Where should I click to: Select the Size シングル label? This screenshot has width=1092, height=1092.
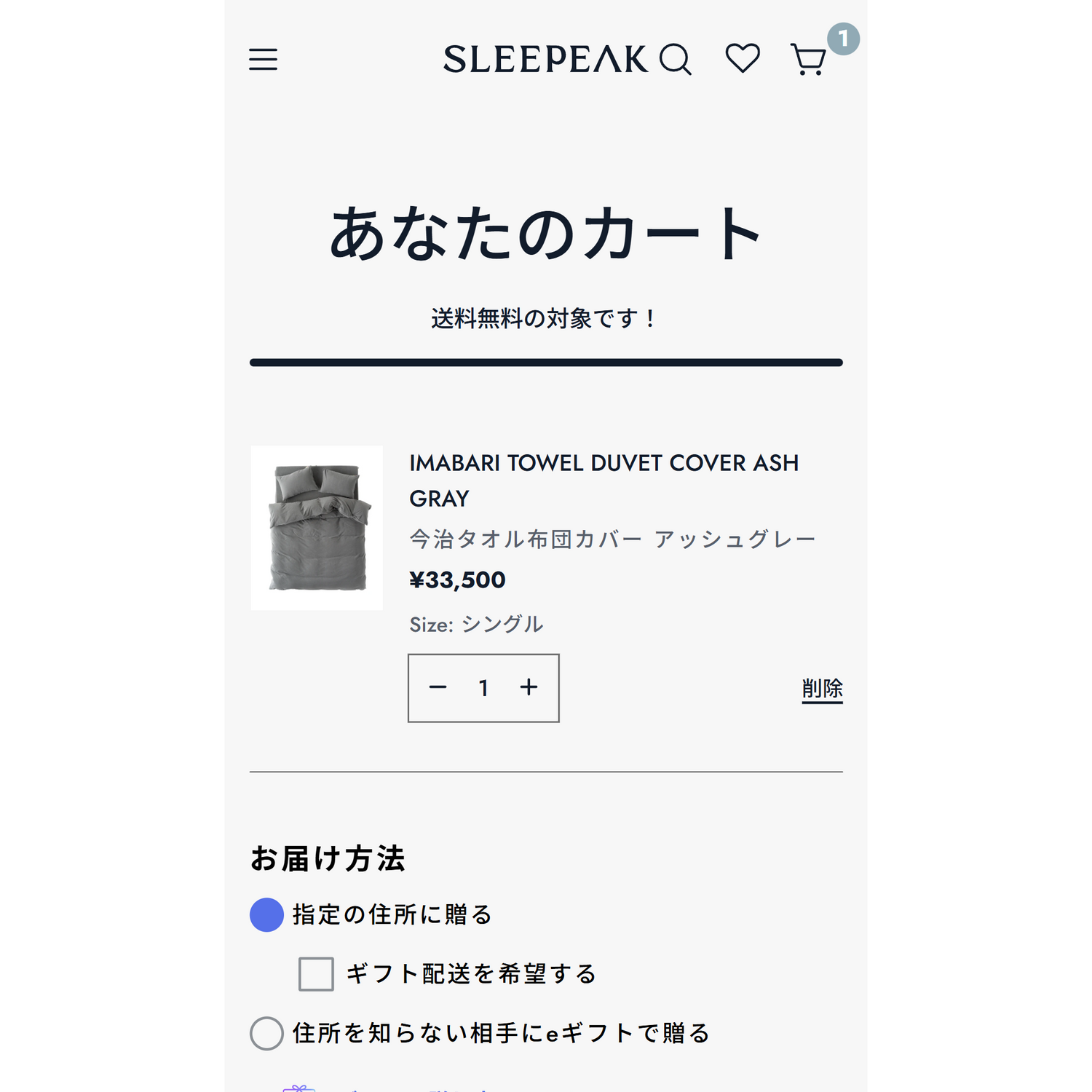click(x=475, y=623)
